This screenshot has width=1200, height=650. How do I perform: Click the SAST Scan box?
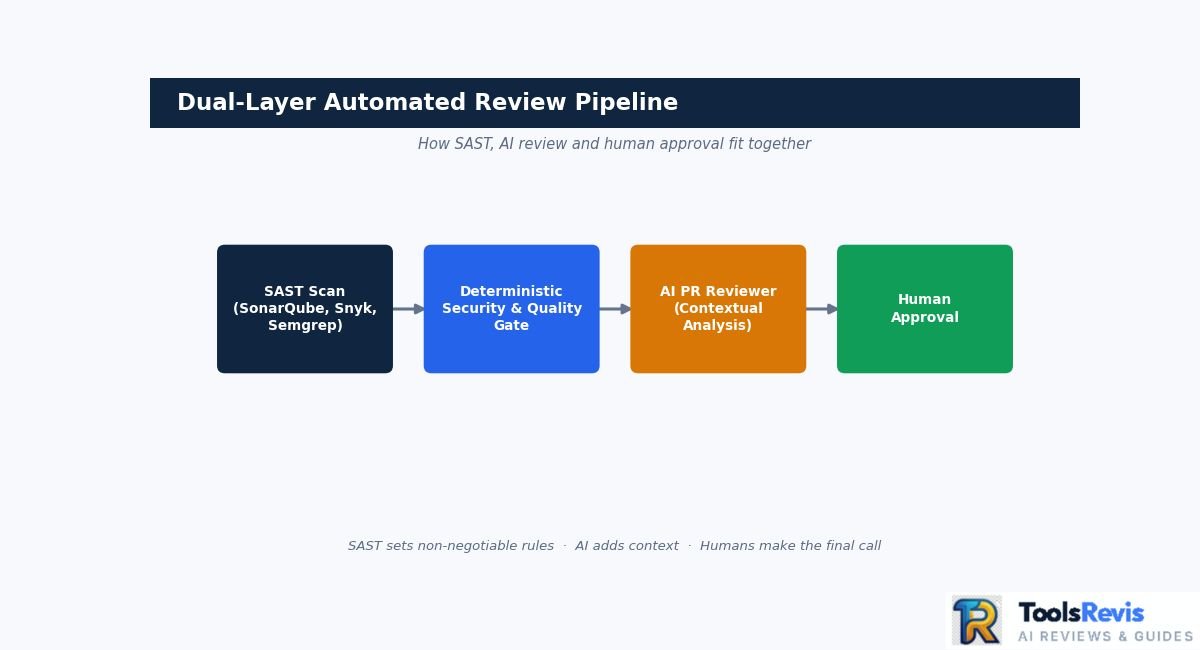305,309
